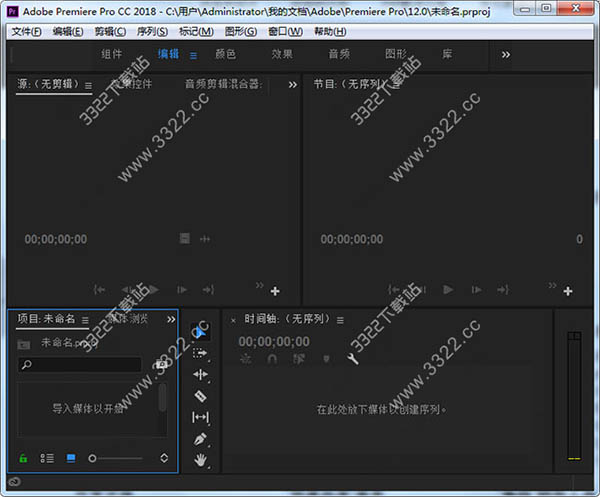This screenshot has width=600, height=497.
Task: Switch to the 媒体浏览 tab
Action: pos(128,318)
